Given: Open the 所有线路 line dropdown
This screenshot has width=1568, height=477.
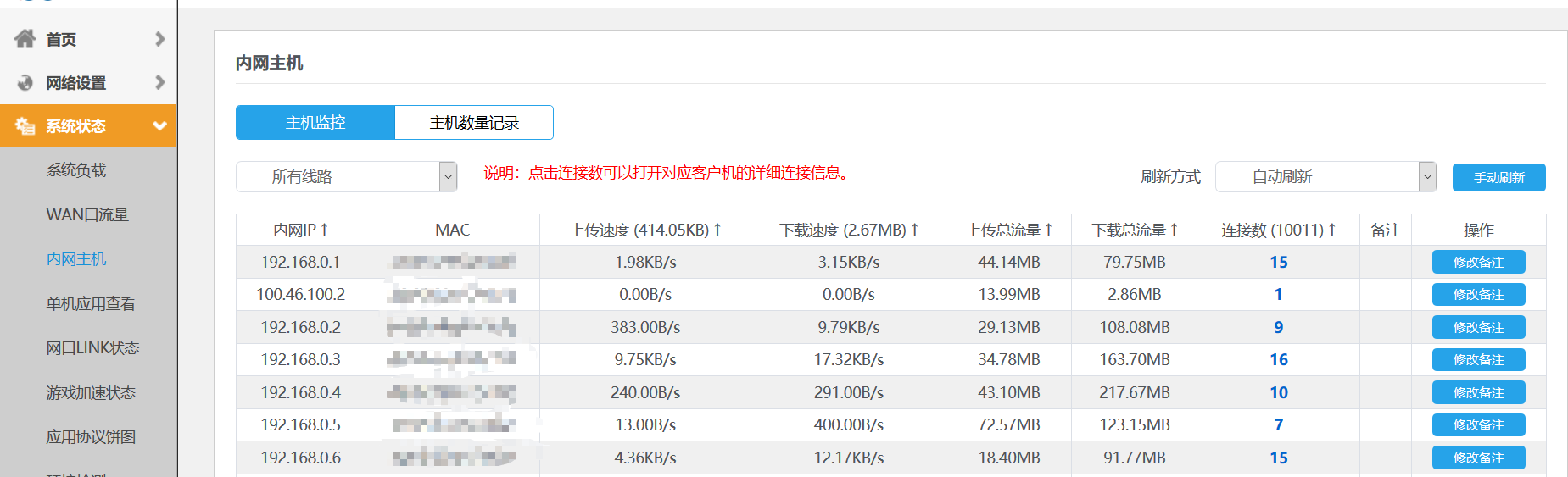Looking at the screenshot, I should tap(448, 177).
